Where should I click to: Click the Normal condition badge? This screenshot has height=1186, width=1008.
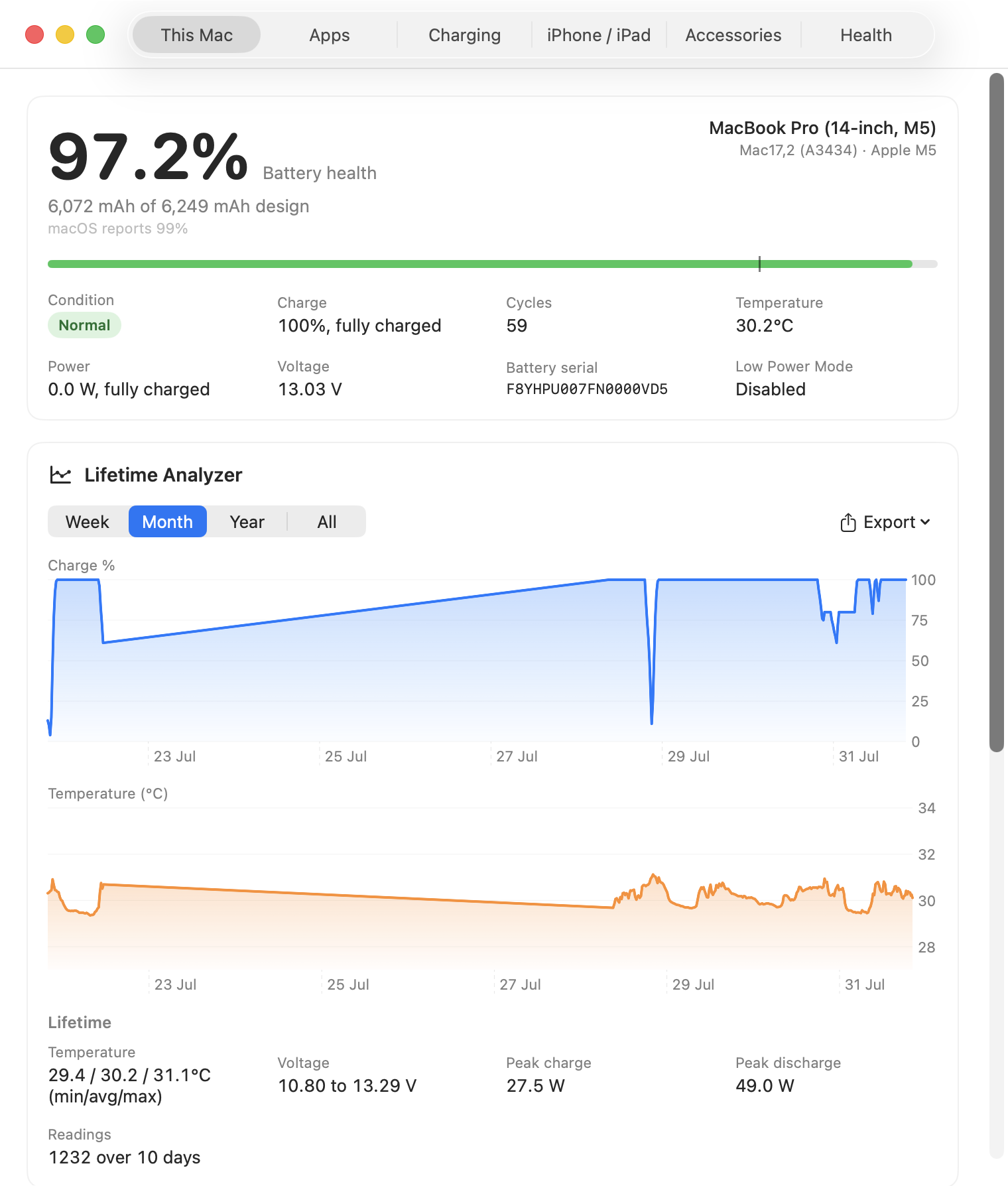(x=84, y=325)
